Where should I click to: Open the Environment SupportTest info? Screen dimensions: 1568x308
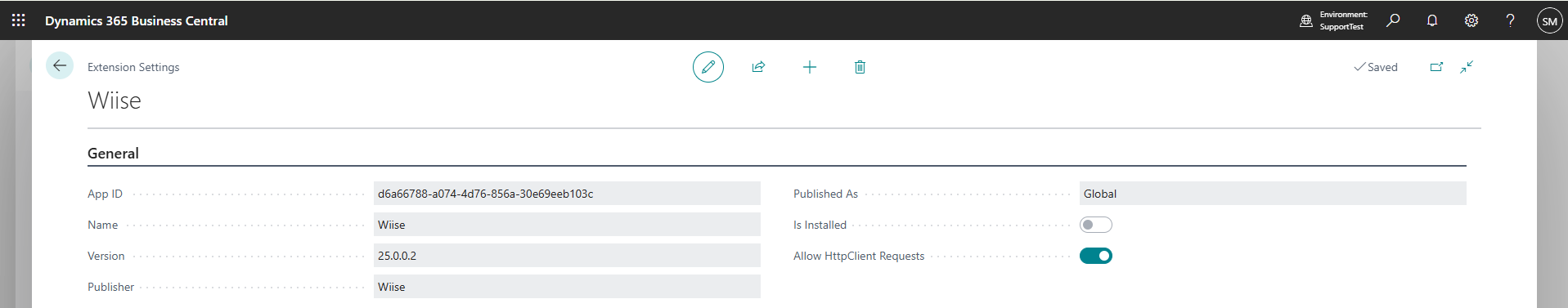pos(1333,20)
